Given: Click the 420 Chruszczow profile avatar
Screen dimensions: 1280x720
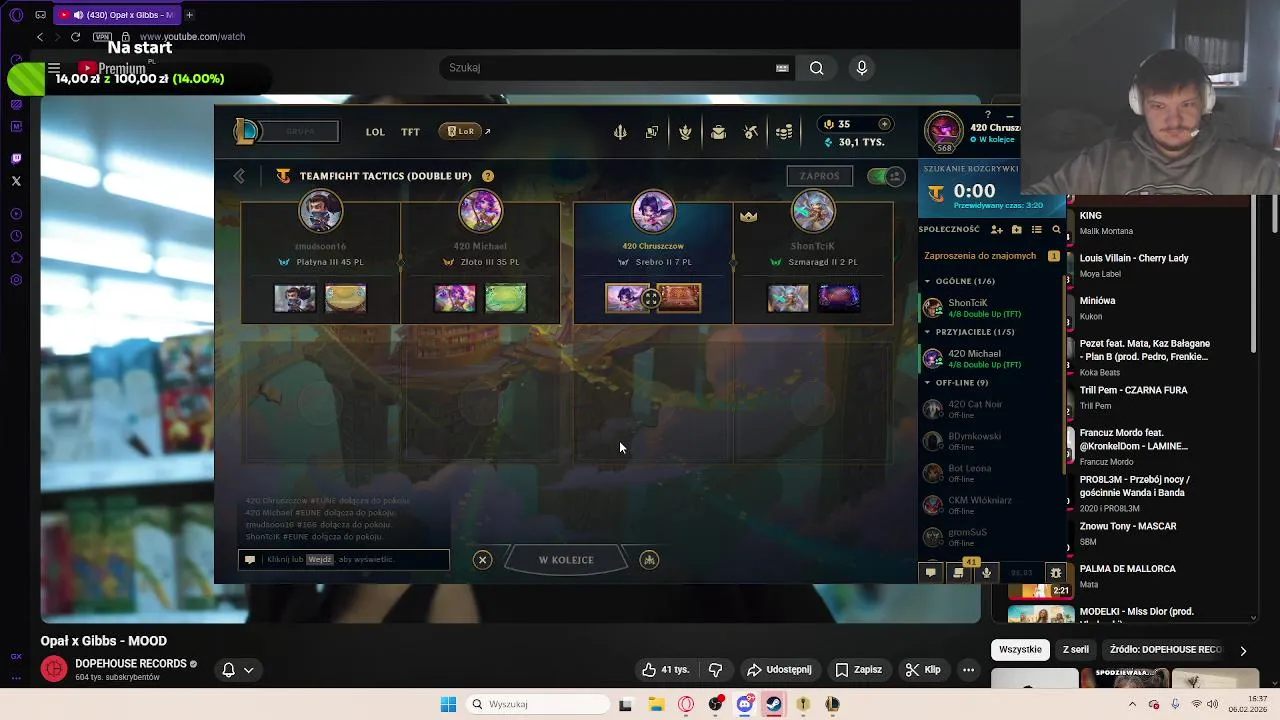Looking at the screenshot, I should pyautogui.click(x=943, y=131).
